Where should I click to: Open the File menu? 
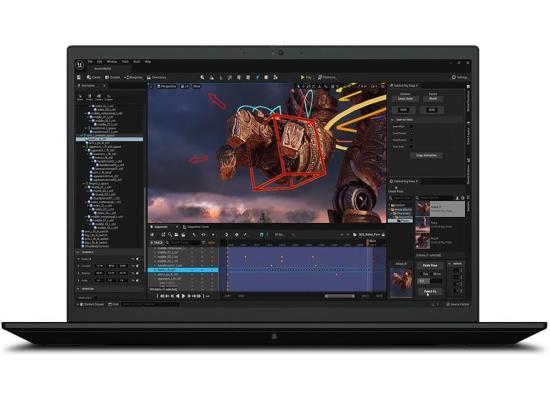pos(90,62)
